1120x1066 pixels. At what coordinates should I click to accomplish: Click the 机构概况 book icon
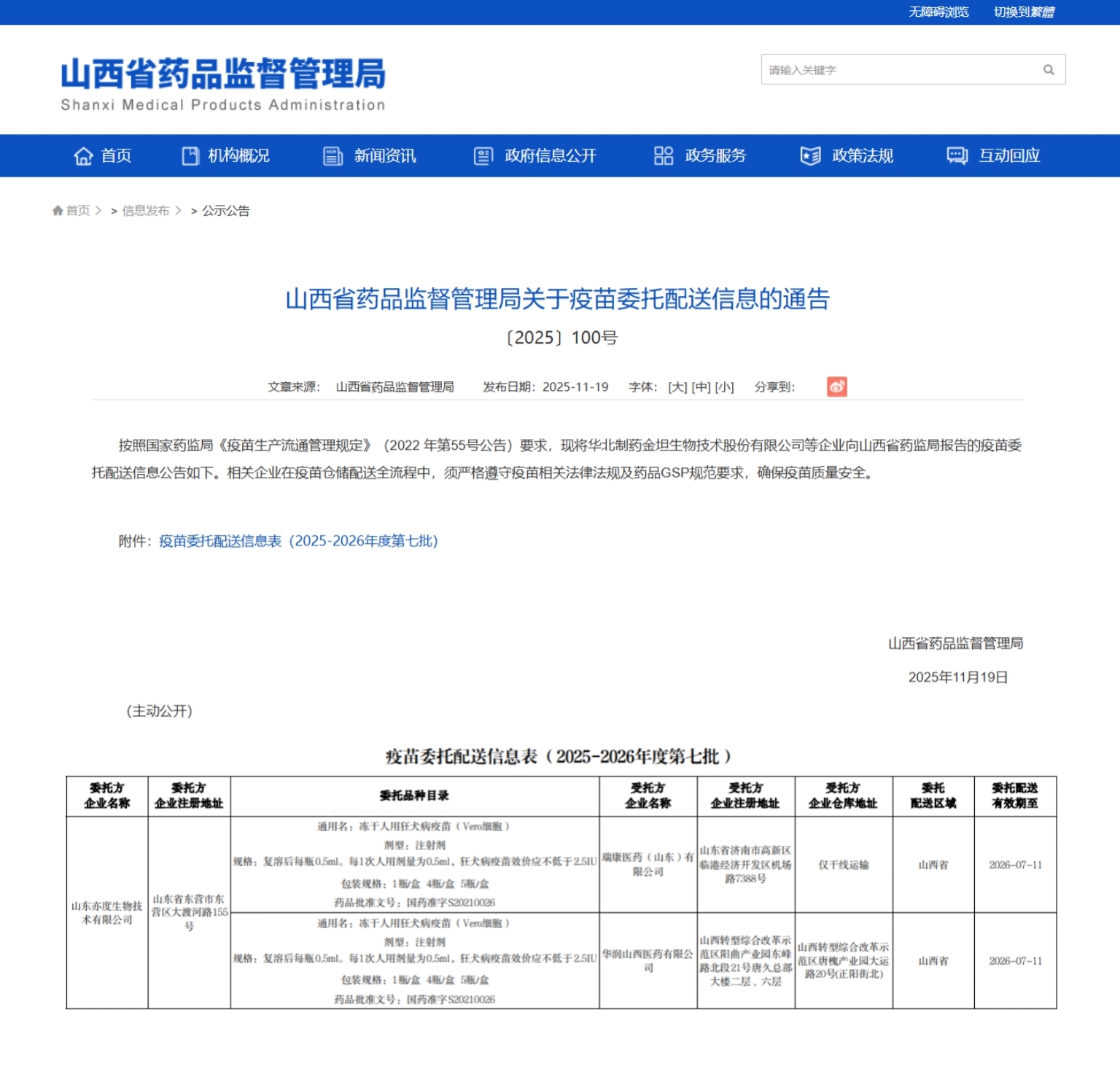tap(190, 156)
